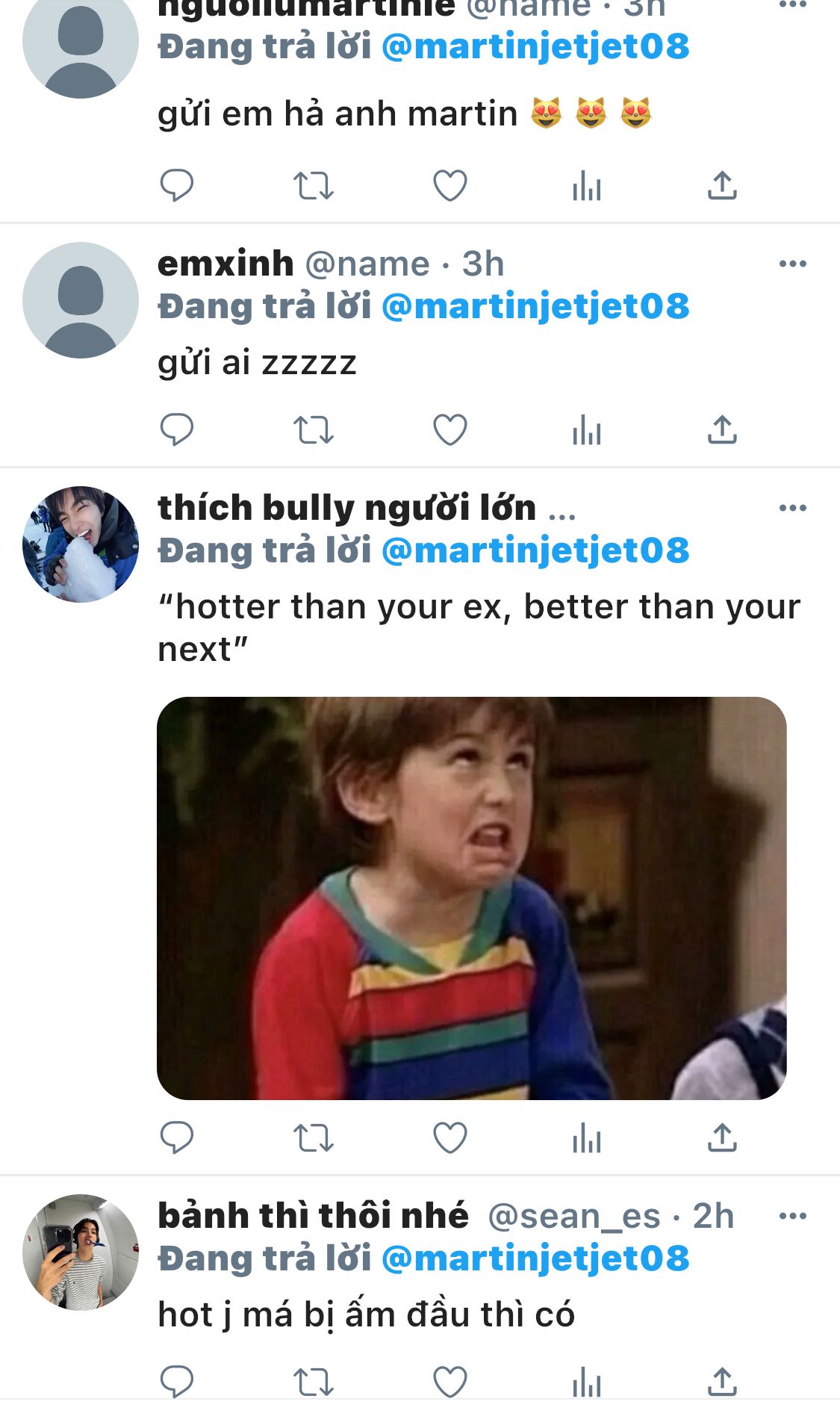Like the "gửi em hả anh martin" reply
The image size is (840, 1422).
coord(450,186)
